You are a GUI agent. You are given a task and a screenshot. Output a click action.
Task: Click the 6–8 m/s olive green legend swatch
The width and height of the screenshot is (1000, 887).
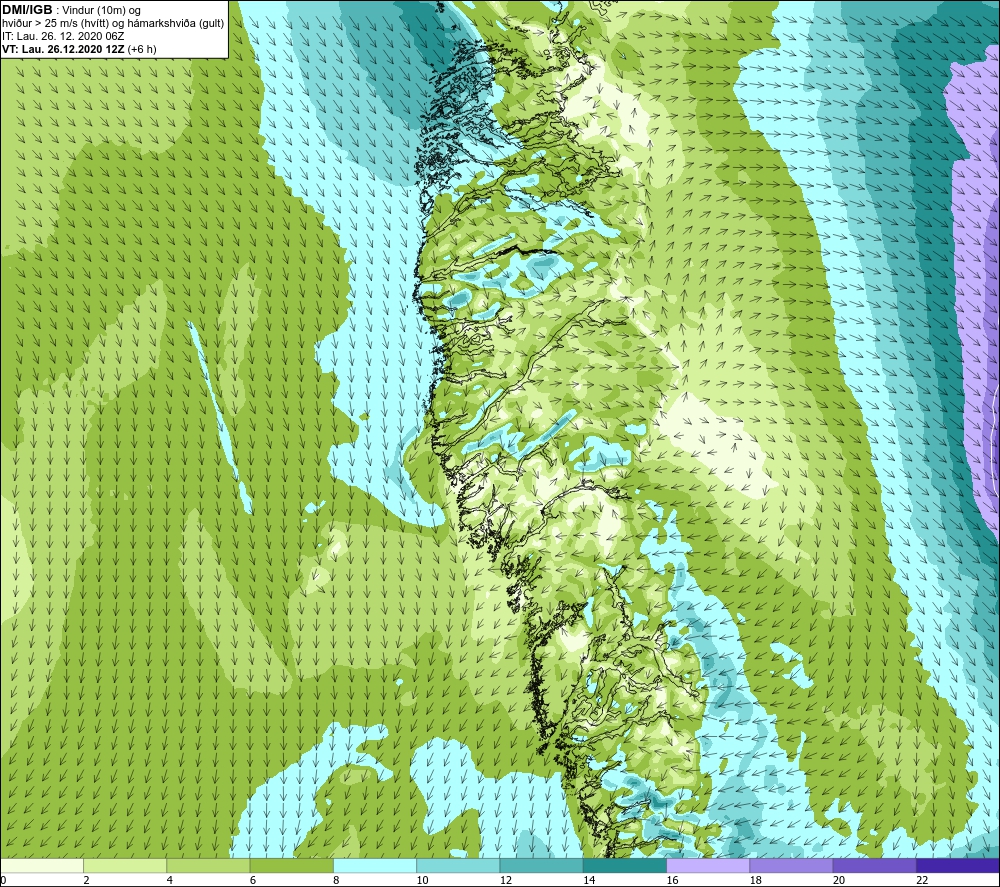coord(291,866)
